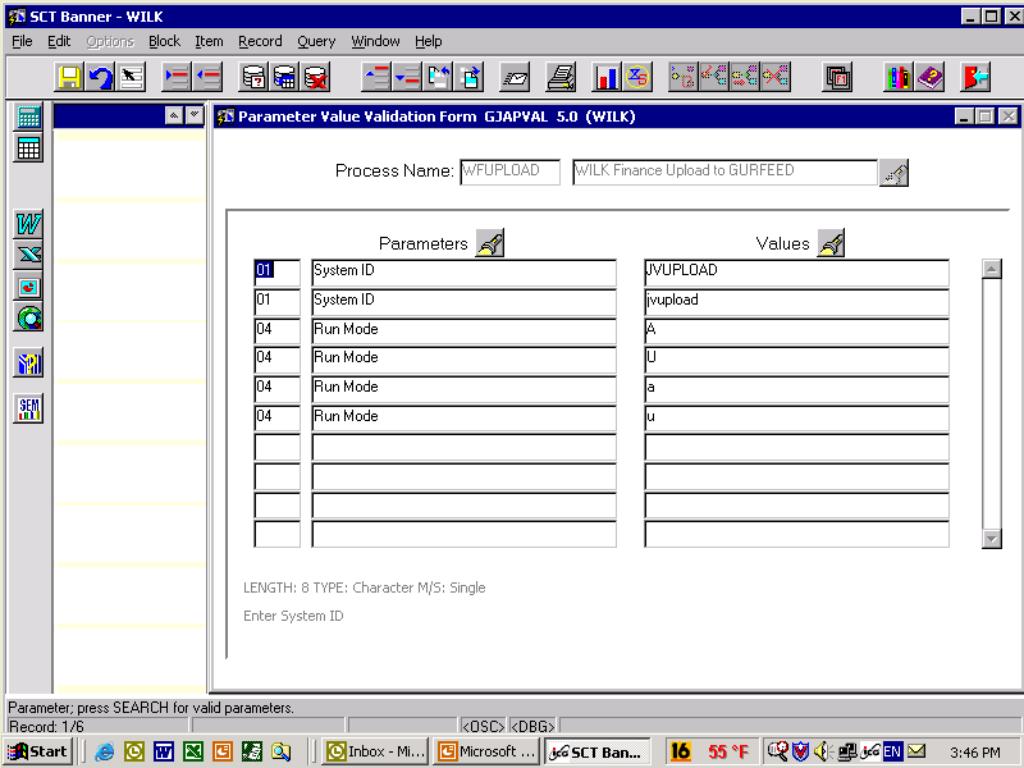Click the Remove Record toolbar icon

pyautogui.click(x=207, y=77)
